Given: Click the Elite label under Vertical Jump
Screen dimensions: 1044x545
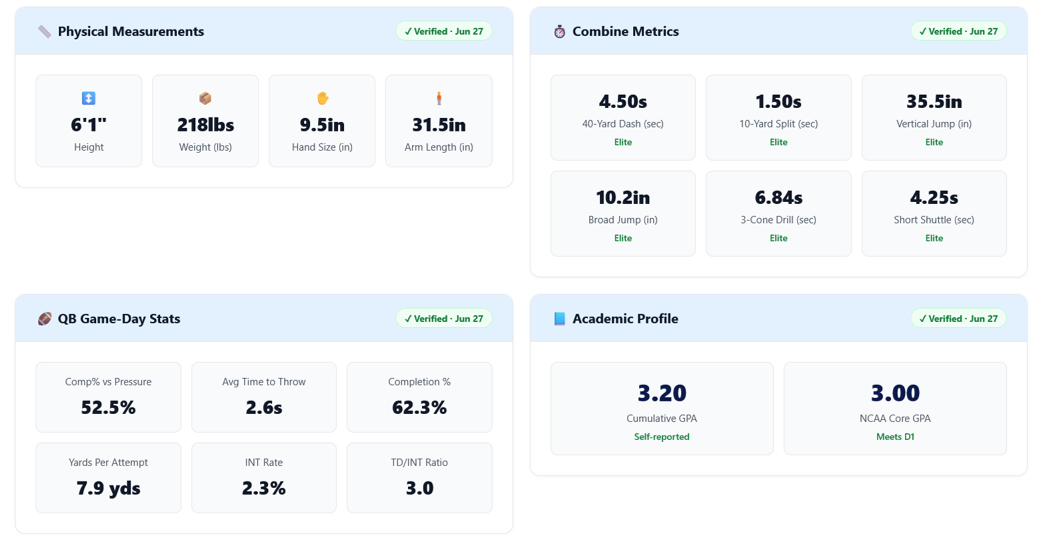Looking at the screenshot, I should [934, 142].
